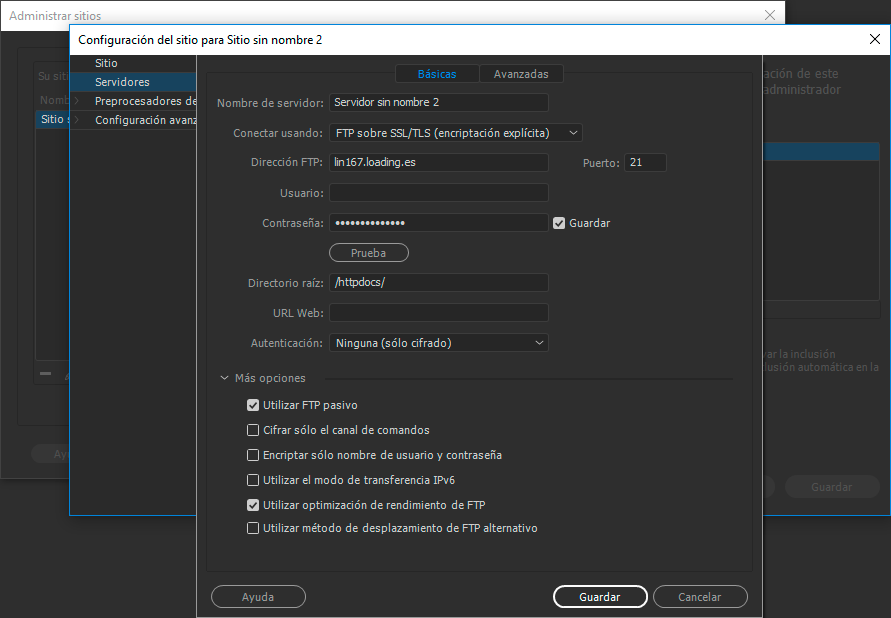Close the Configuración del sitio window

(x=874, y=39)
